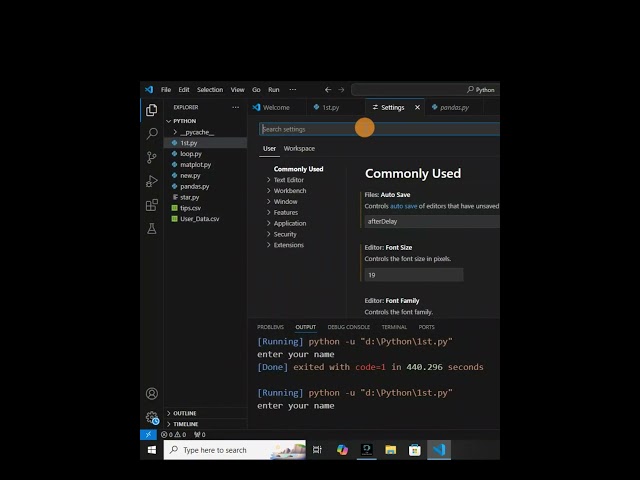Show errors and warnings count in status bar
This screenshot has height=480, width=640.
pyautogui.click(x=173, y=434)
